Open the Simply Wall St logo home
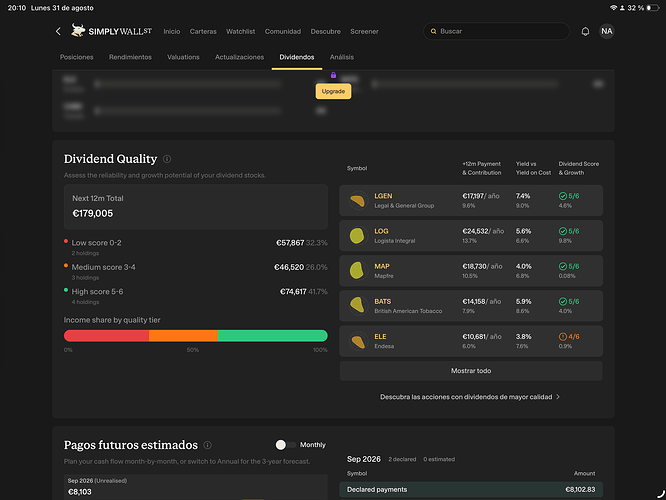Viewport: 666px width, 500px height. pyautogui.click(x=111, y=31)
